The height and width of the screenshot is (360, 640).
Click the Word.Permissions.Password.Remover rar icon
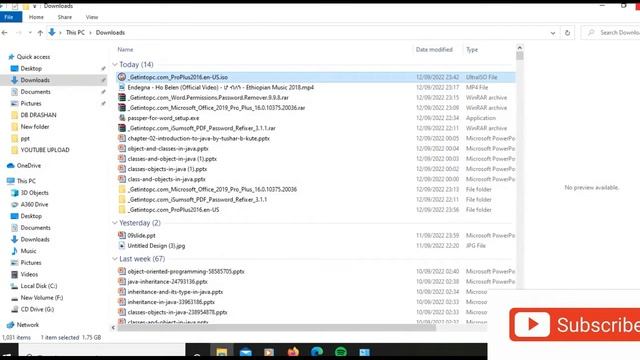pos(122,98)
